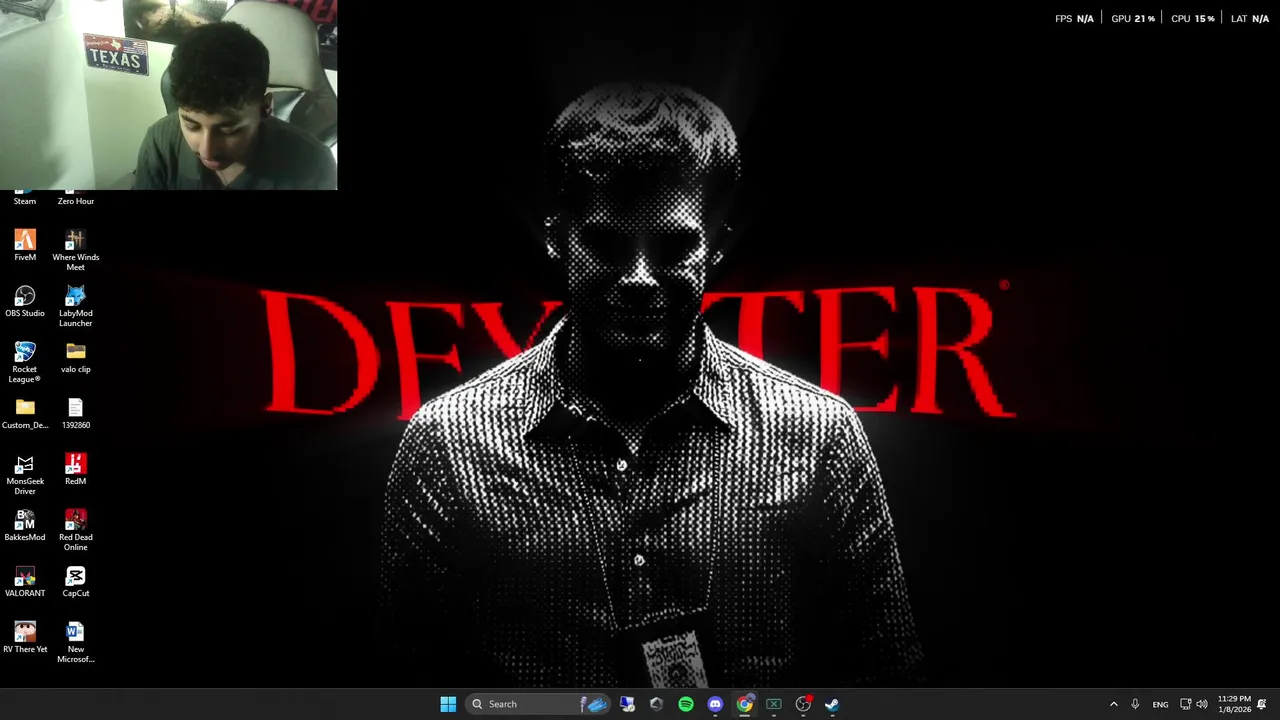This screenshot has width=1280, height=720.
Task: Open the LabyMod Launcher shortcut
Action: click(76, 307)
